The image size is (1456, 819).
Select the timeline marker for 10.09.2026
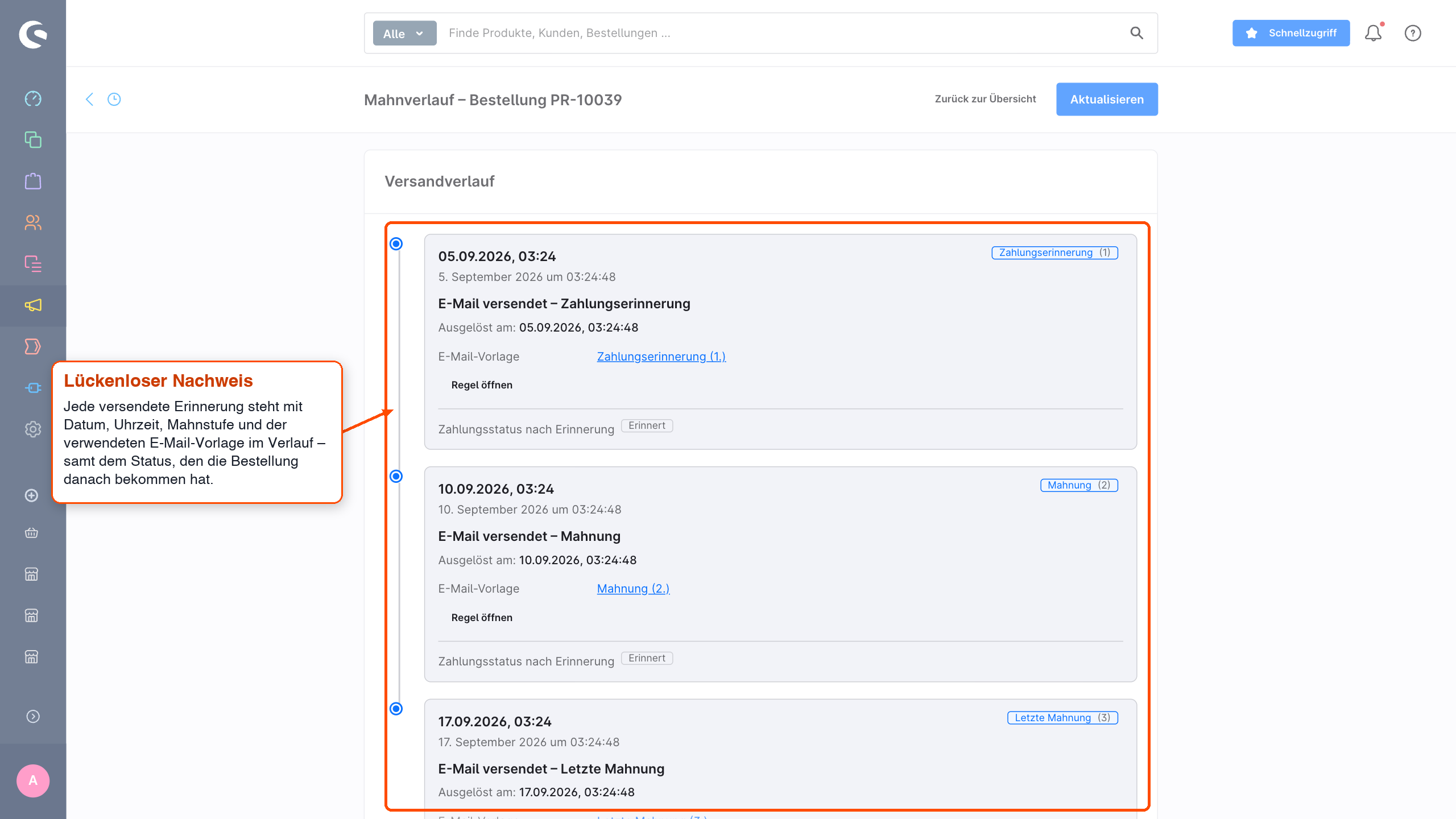[396, 477]
